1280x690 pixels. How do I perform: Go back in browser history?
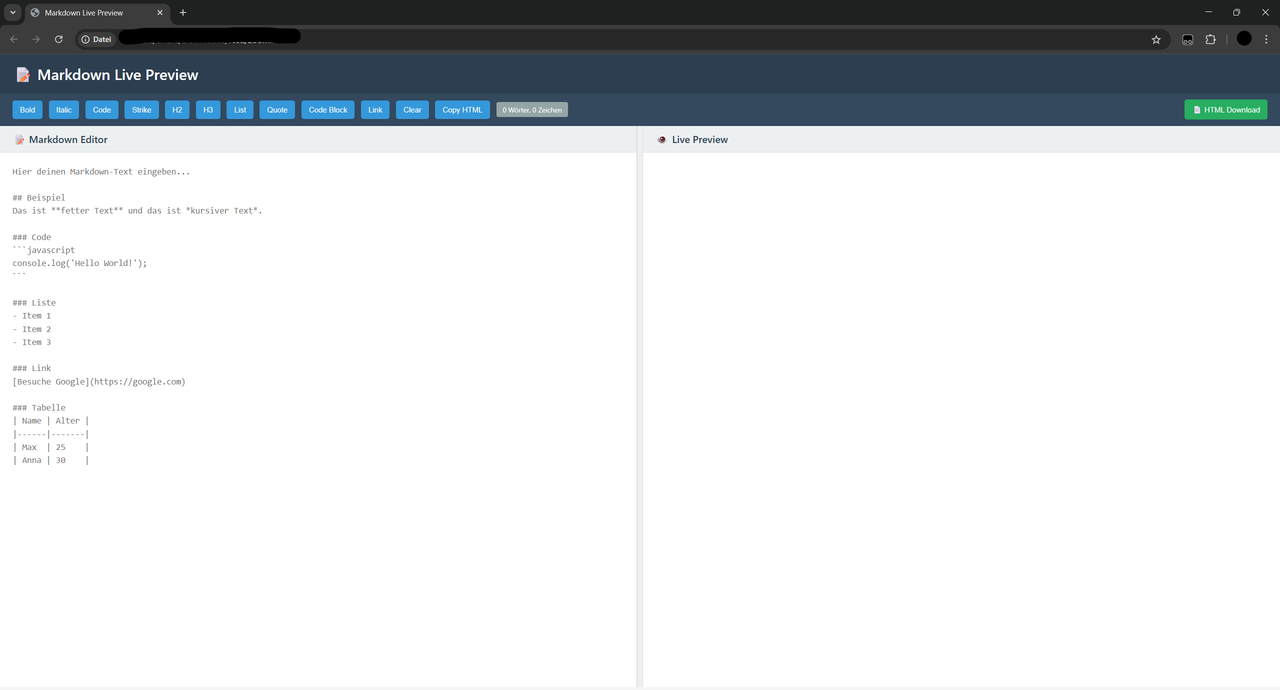14,39
